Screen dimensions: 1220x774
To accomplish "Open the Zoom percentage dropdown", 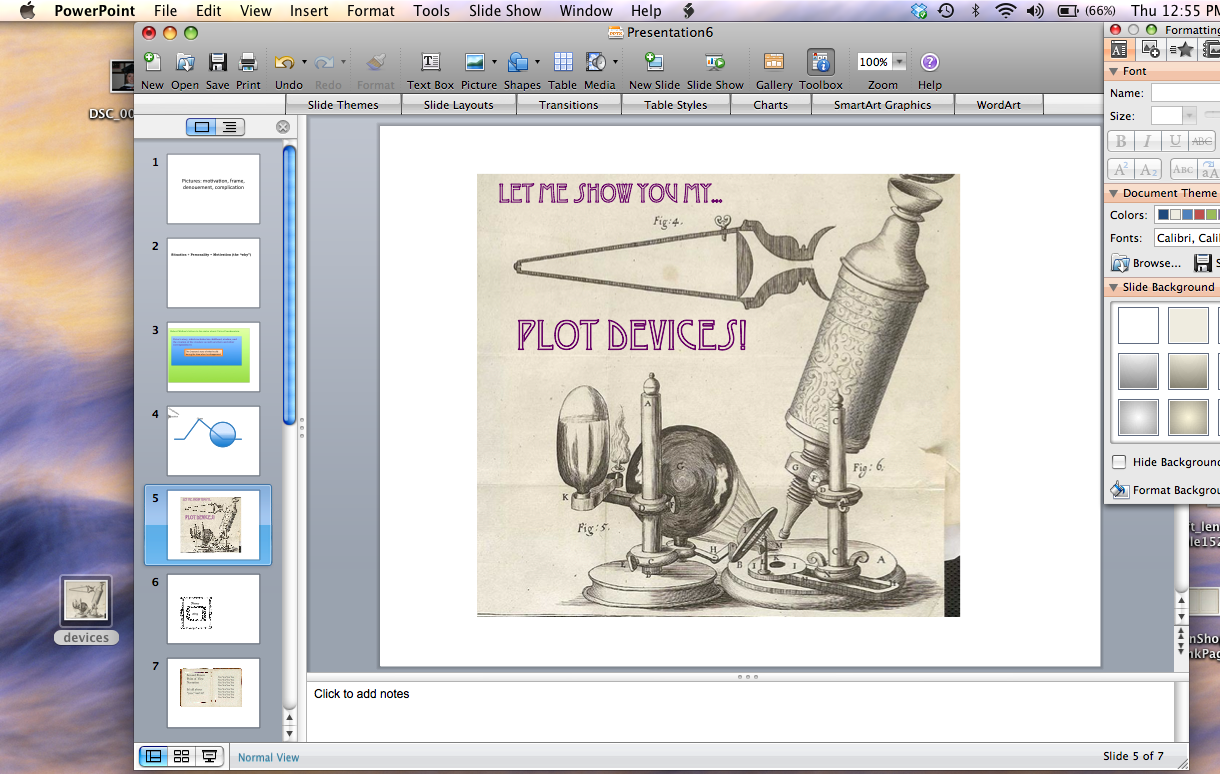I will coord(898,60).
